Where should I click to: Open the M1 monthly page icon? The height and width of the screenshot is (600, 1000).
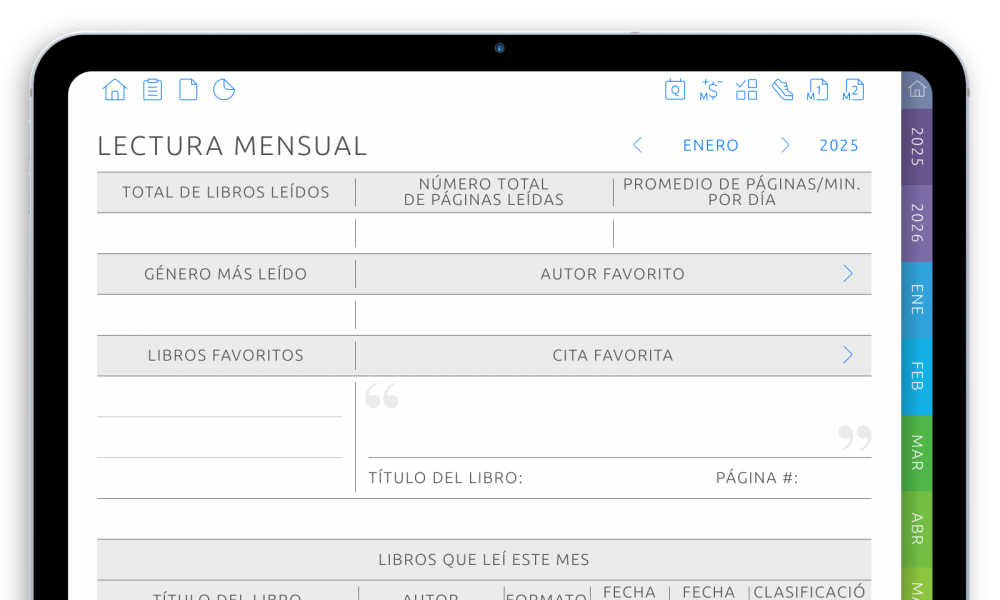[x=818, y=90]
